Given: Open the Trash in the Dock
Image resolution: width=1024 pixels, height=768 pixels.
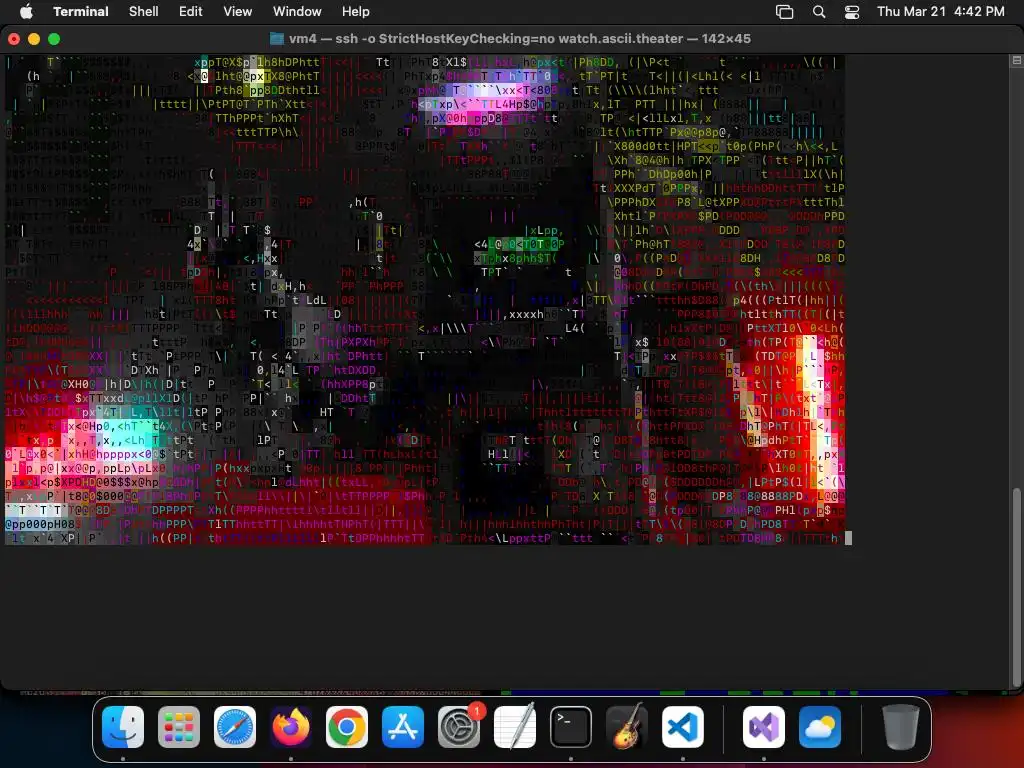Looking at the screenshot, I should [x=901, y=727].
